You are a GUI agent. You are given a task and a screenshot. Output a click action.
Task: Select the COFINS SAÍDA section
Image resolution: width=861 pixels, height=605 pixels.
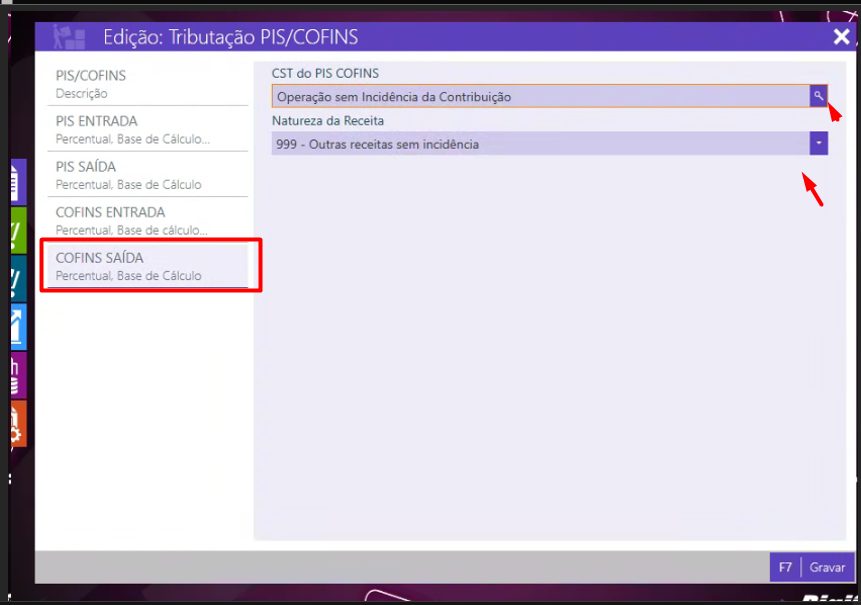148,266
